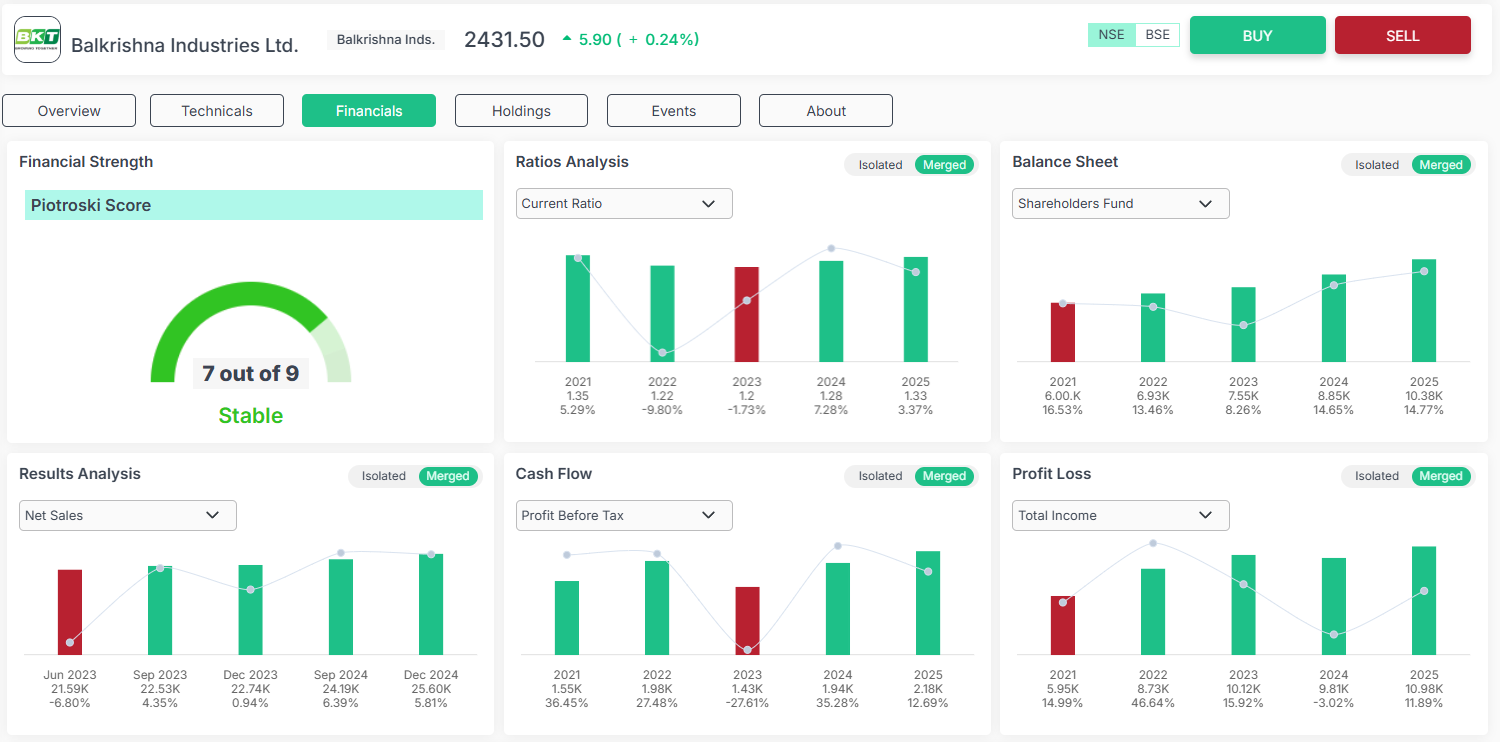Click the red 2023 Current Ratio bar

[747, 314]
